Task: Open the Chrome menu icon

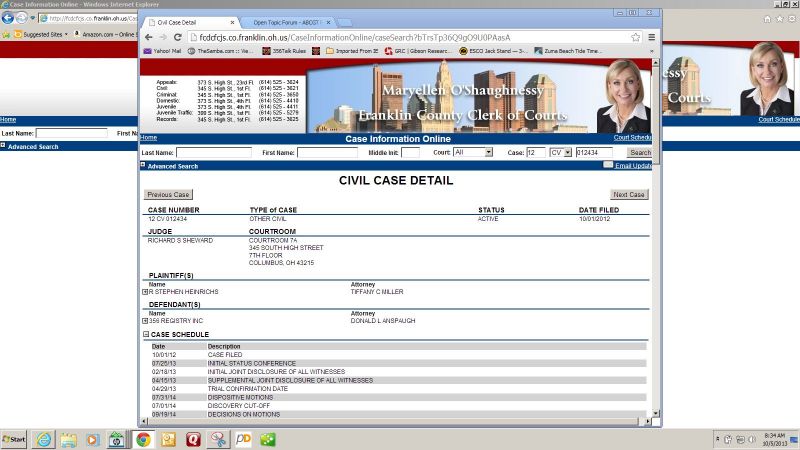Action: [652, 37]
